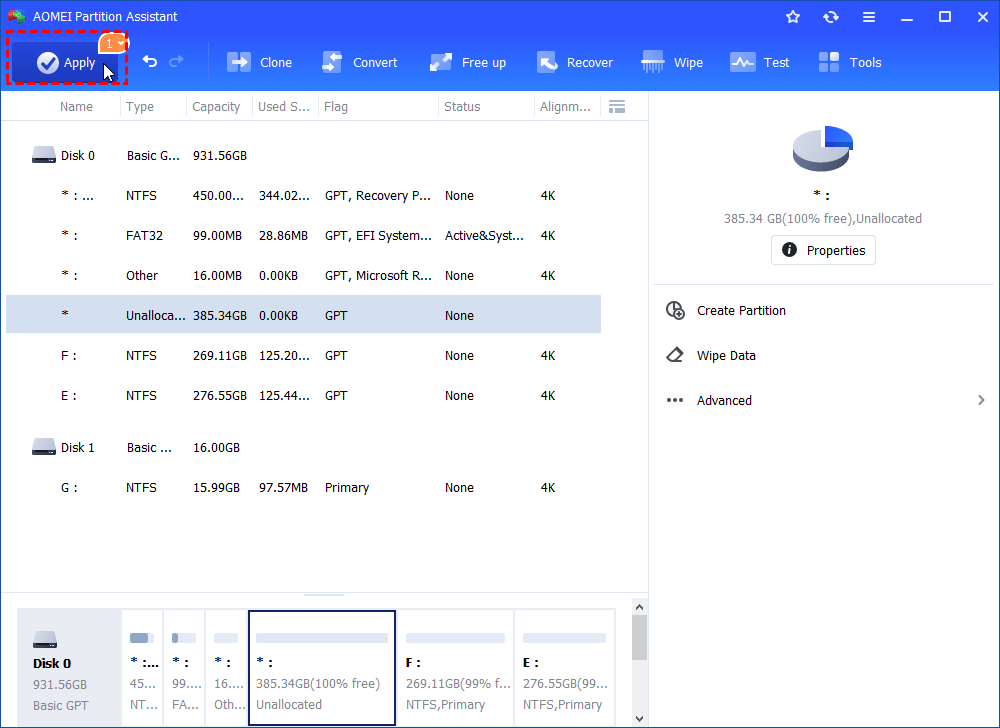Select the FAT32 block in disk map
The height and width of the screenshot is (728, 1000).
184,668
